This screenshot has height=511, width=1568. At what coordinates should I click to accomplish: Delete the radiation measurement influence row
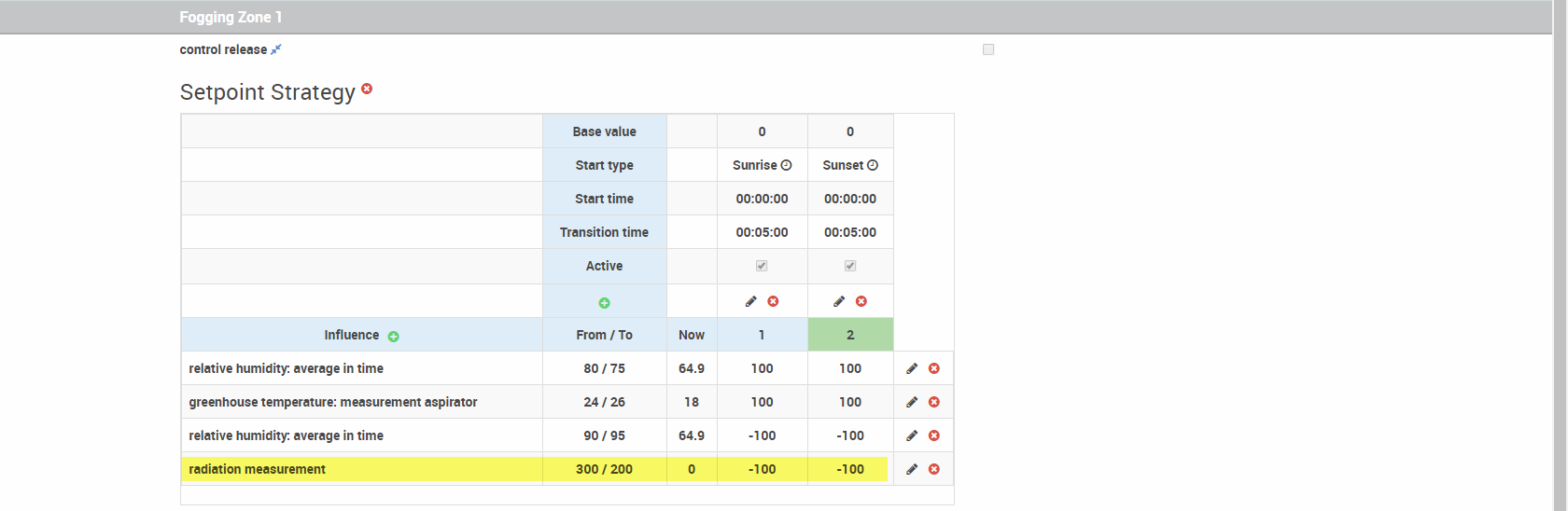[934, 469]
